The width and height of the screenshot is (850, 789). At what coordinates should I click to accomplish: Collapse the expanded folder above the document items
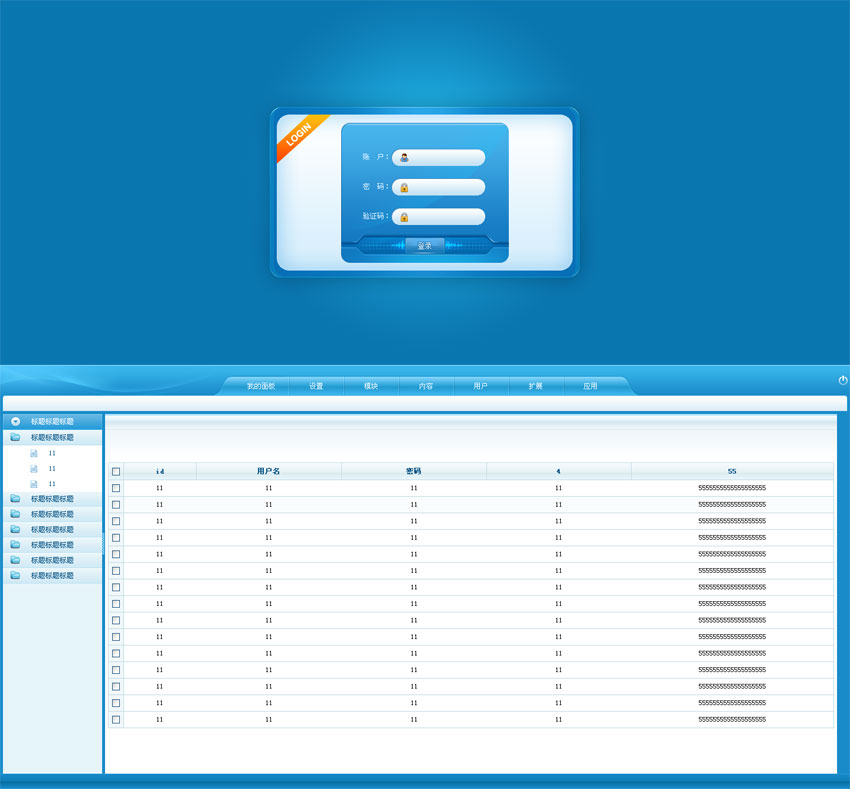pyautogui.click(x=15, y=438)
